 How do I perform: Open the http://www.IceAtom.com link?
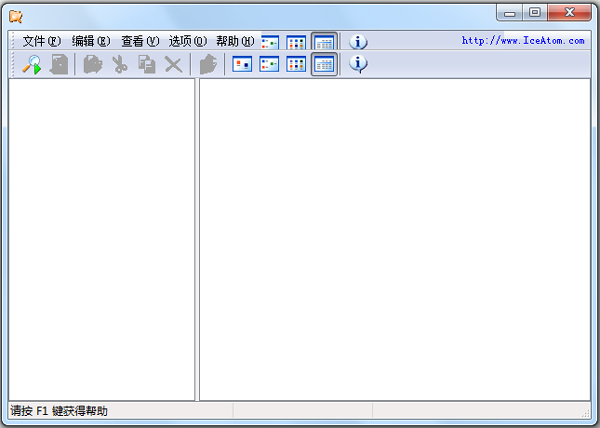[x=523, y=41]
